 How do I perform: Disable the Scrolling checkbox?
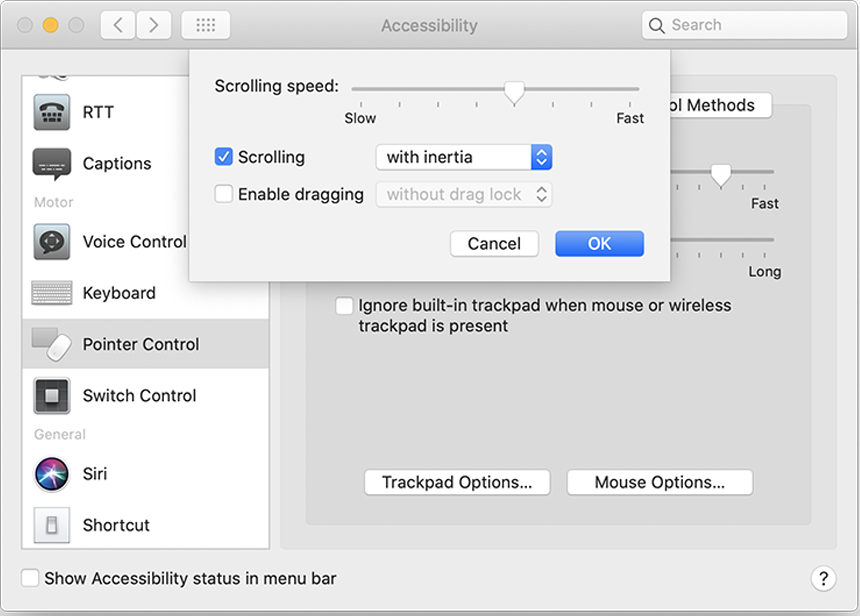point(223,156)
